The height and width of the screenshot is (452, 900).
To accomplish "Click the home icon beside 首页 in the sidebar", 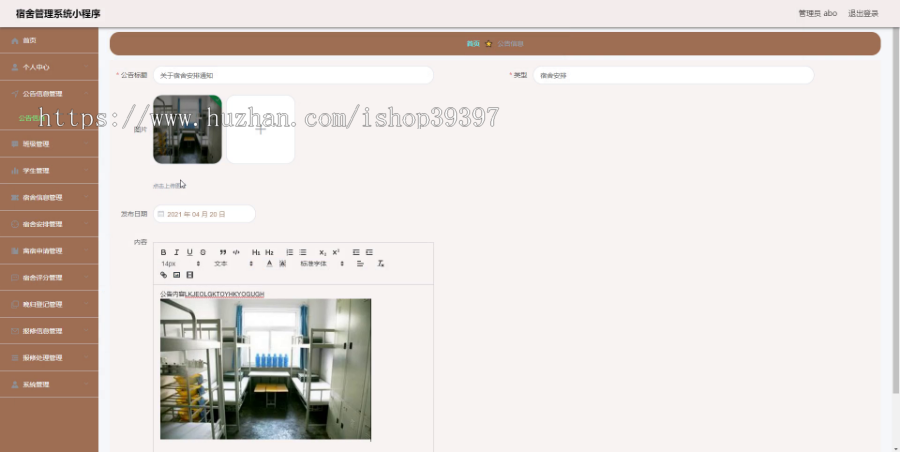I will 15,41.
